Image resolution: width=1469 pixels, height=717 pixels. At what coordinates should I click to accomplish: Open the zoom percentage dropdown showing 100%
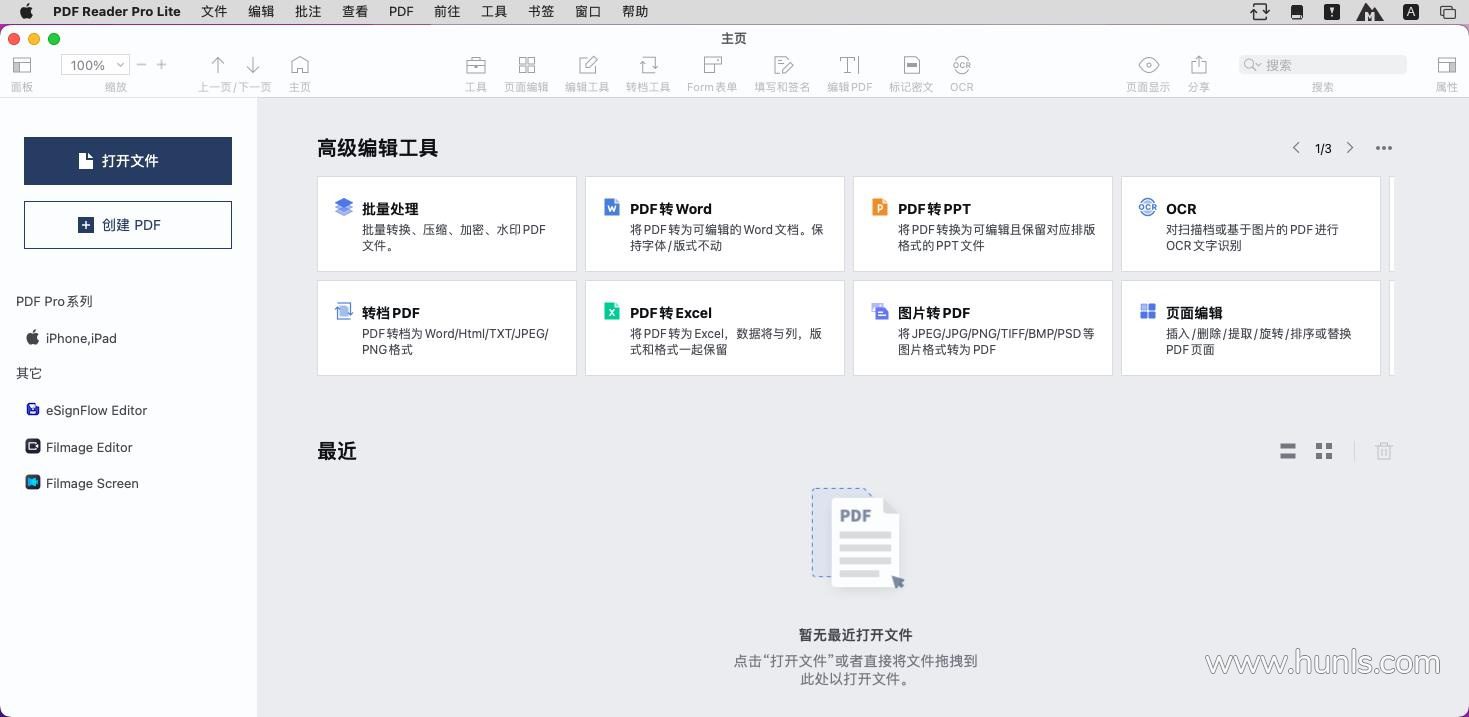tap(95, 65)
